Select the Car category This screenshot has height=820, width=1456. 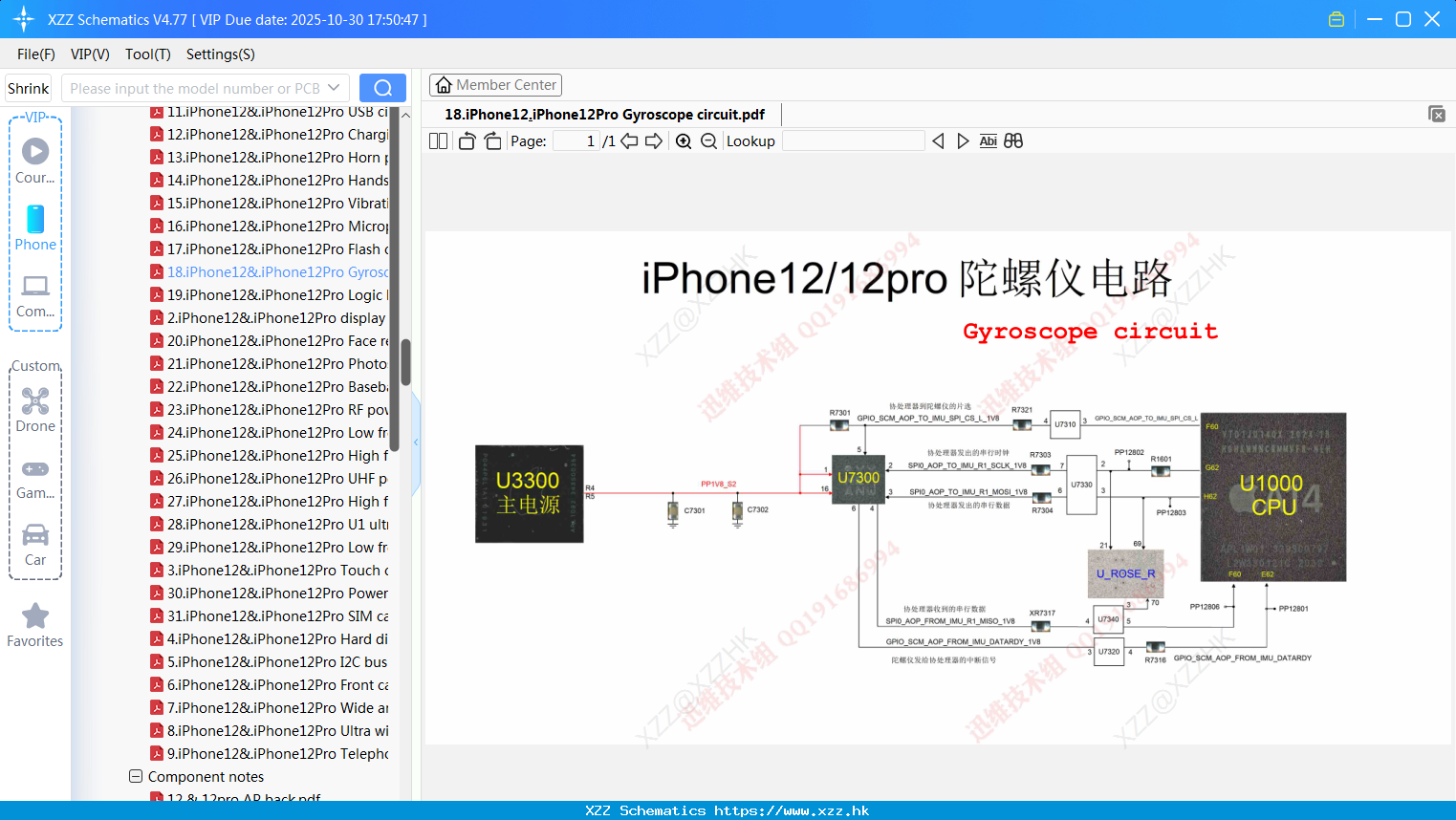(35, 545)
